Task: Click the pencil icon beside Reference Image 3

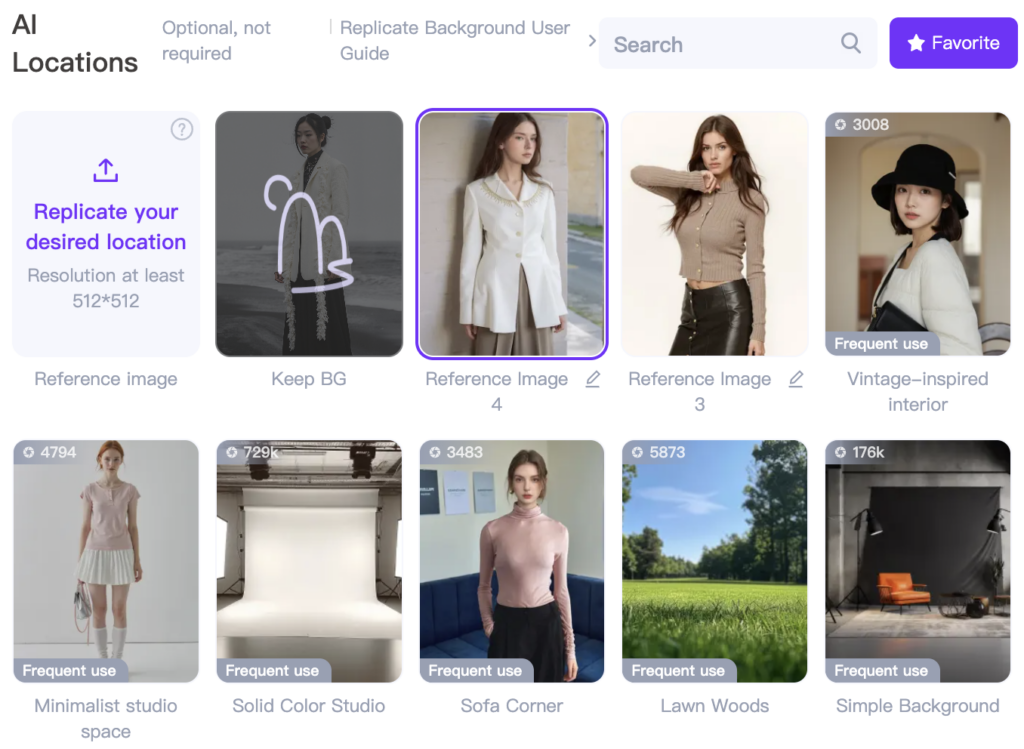Action: (x=796, y=379)
